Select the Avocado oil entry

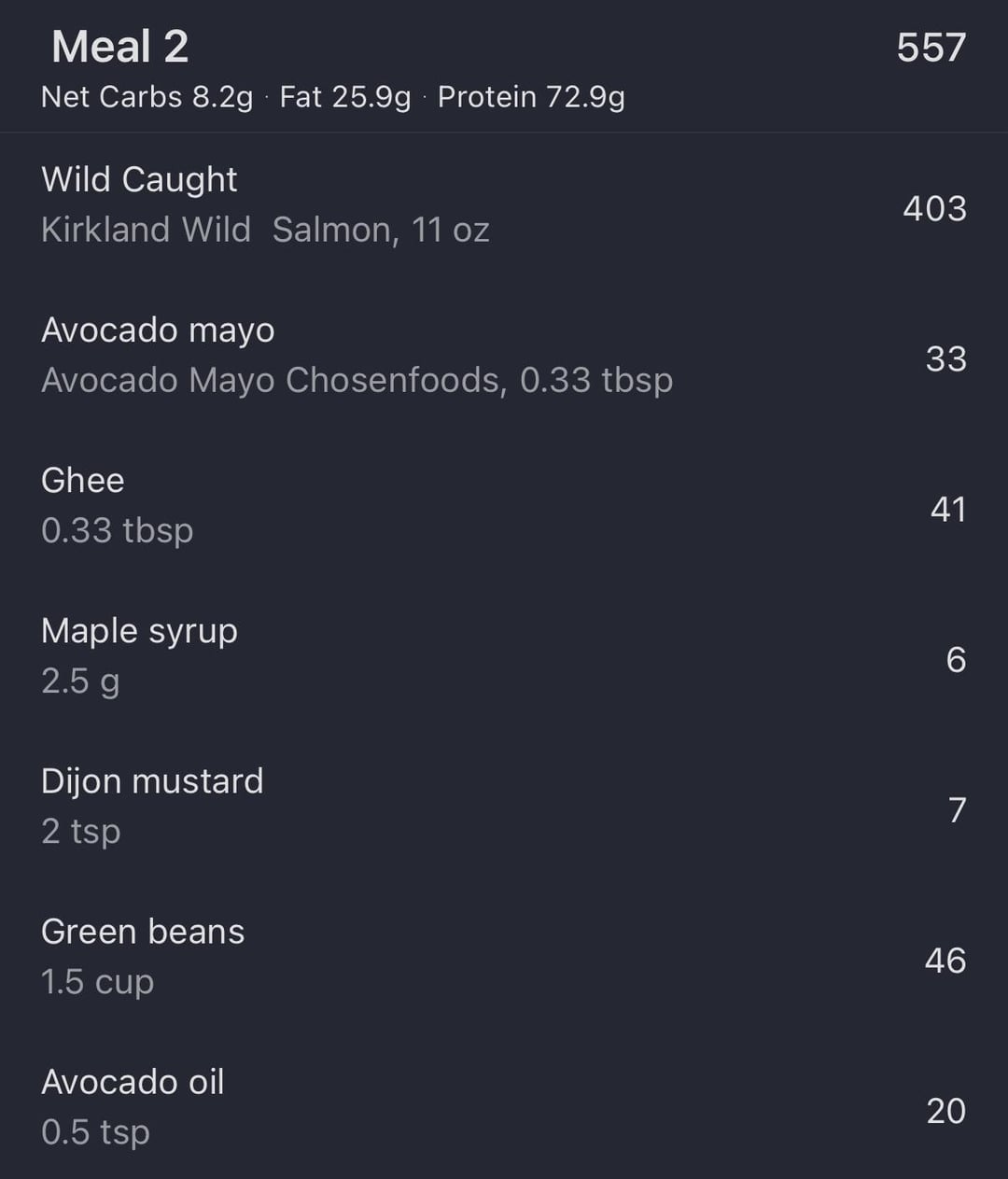[x=133, y=1081]
